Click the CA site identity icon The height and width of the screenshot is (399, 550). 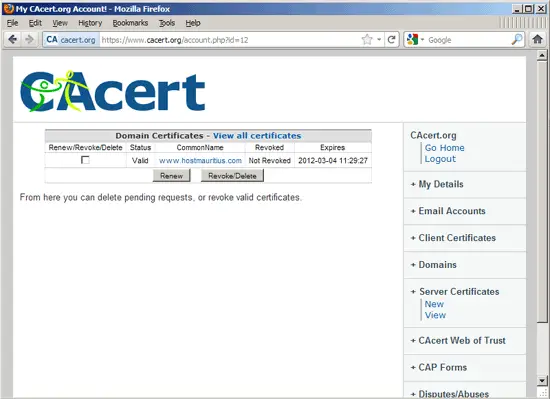click(52, 40)
